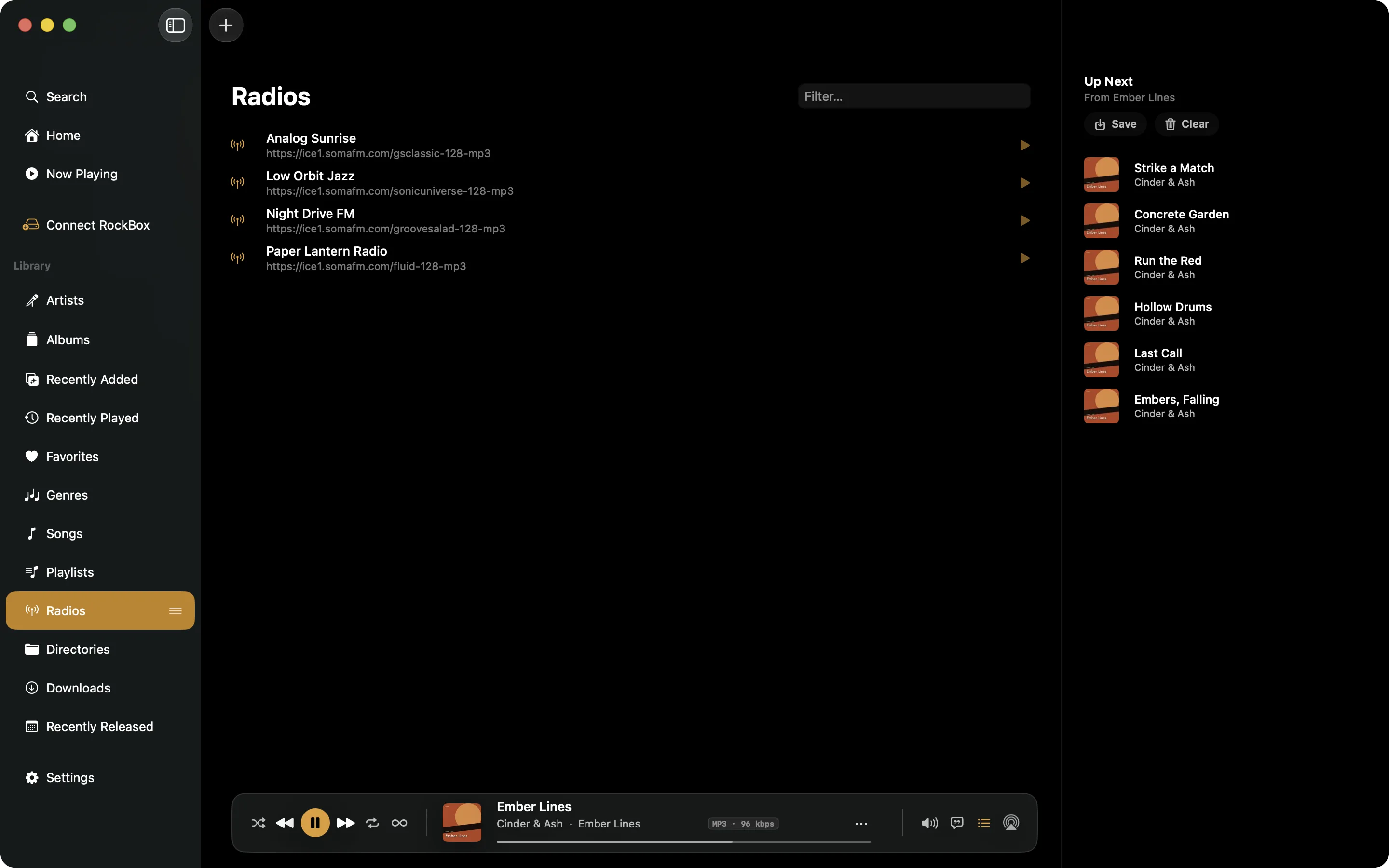The image size is (1389, 868).
Task: Select Recently Played in sidebar
Action: point(100,417)
